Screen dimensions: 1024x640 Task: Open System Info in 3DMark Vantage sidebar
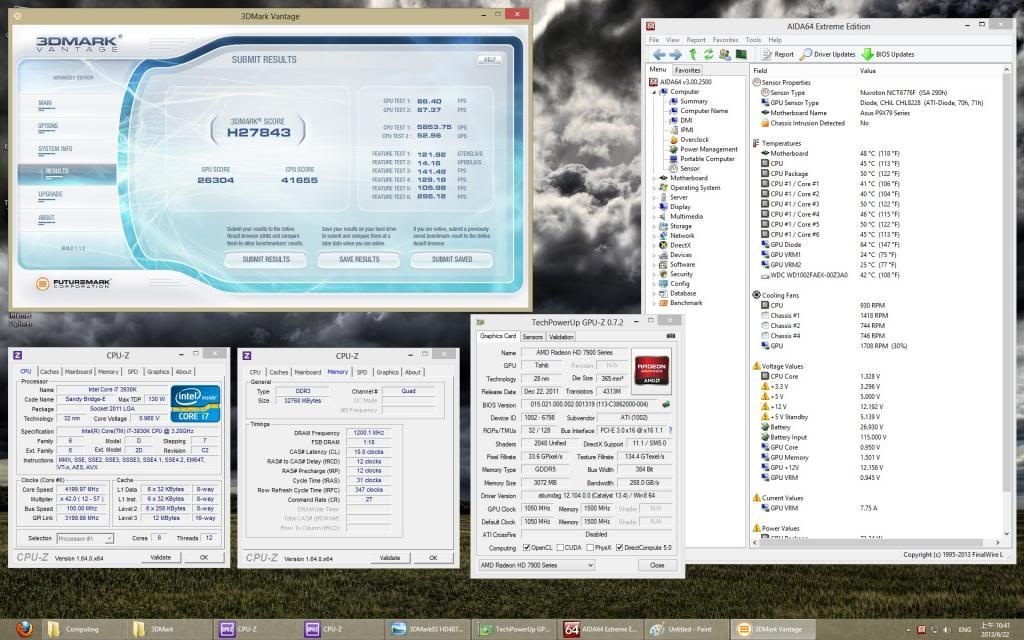pos(56,149)
